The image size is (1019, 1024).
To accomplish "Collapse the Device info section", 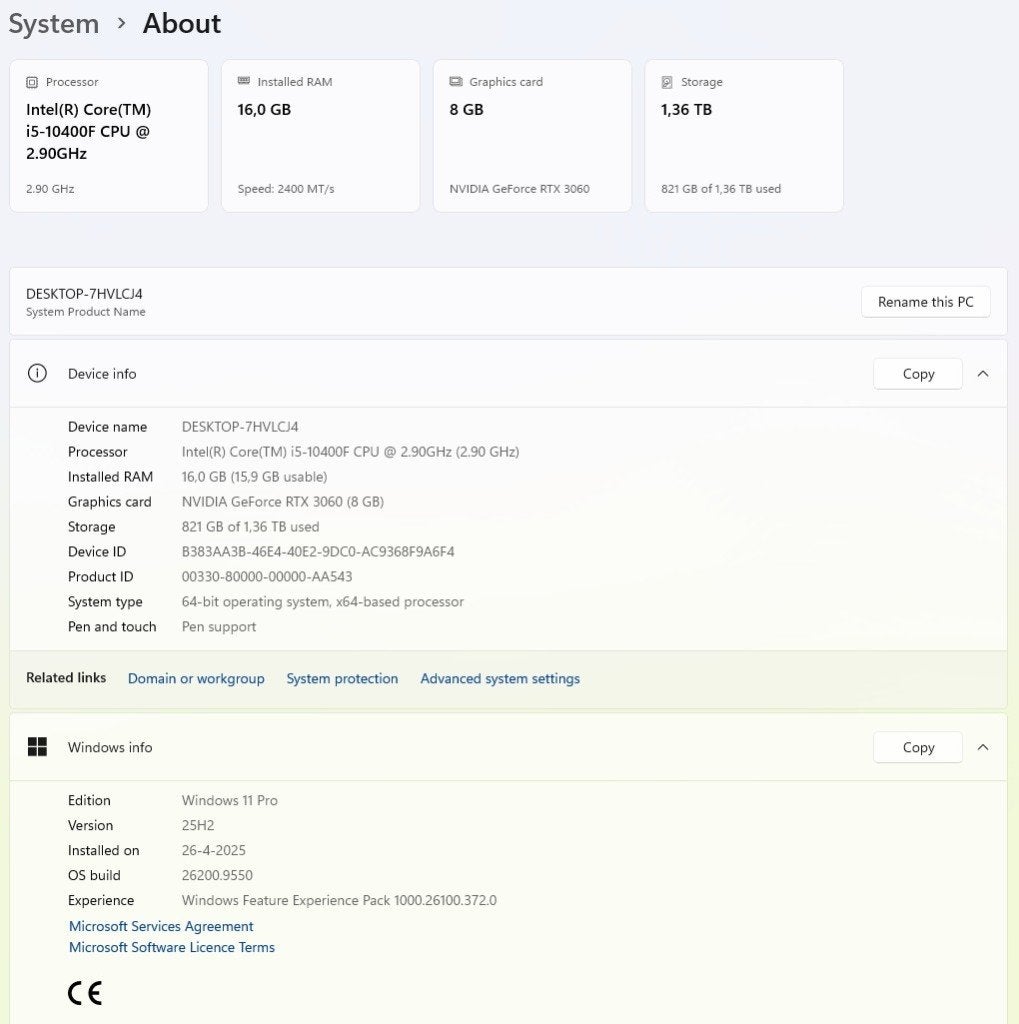I will click(x=982, y=374).
